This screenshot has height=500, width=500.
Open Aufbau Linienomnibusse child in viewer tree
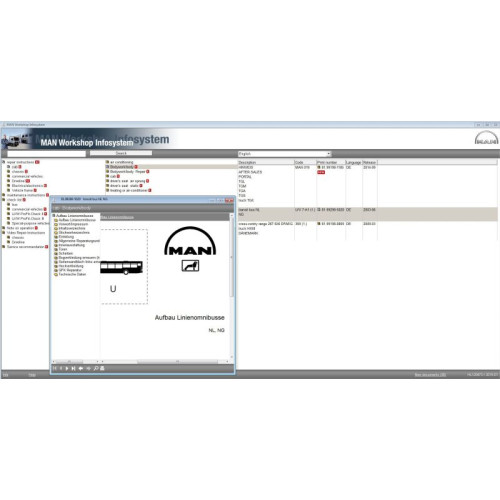point(77,220)
